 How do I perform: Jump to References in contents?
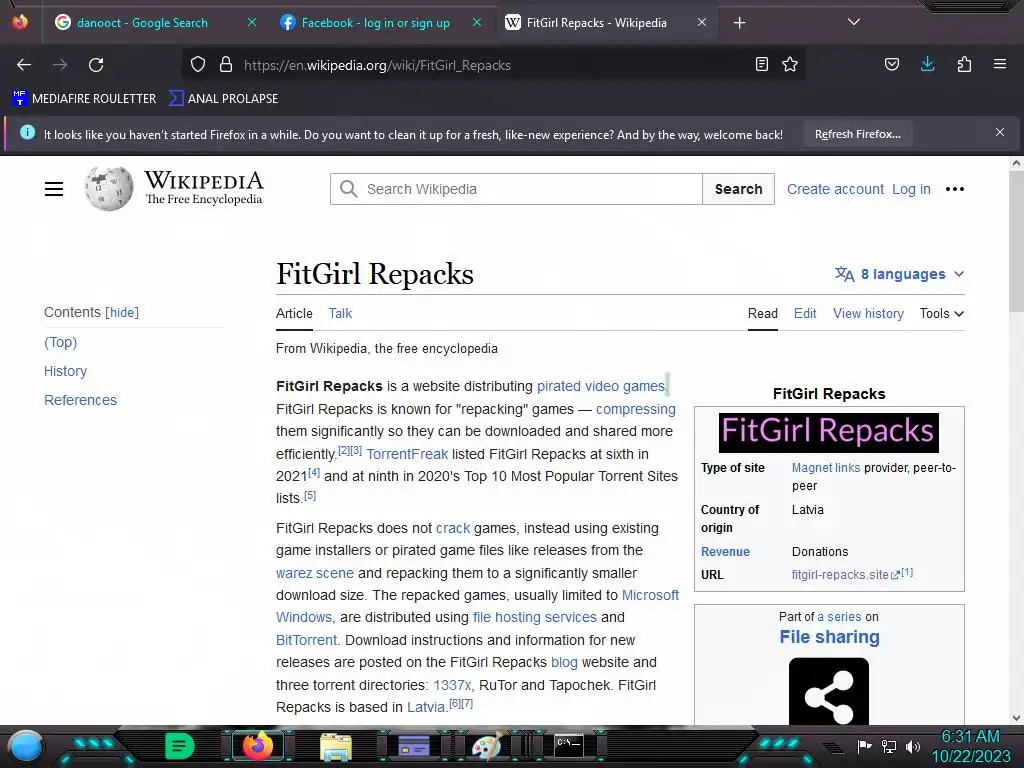pyautogui.click(x=80, y=400)
